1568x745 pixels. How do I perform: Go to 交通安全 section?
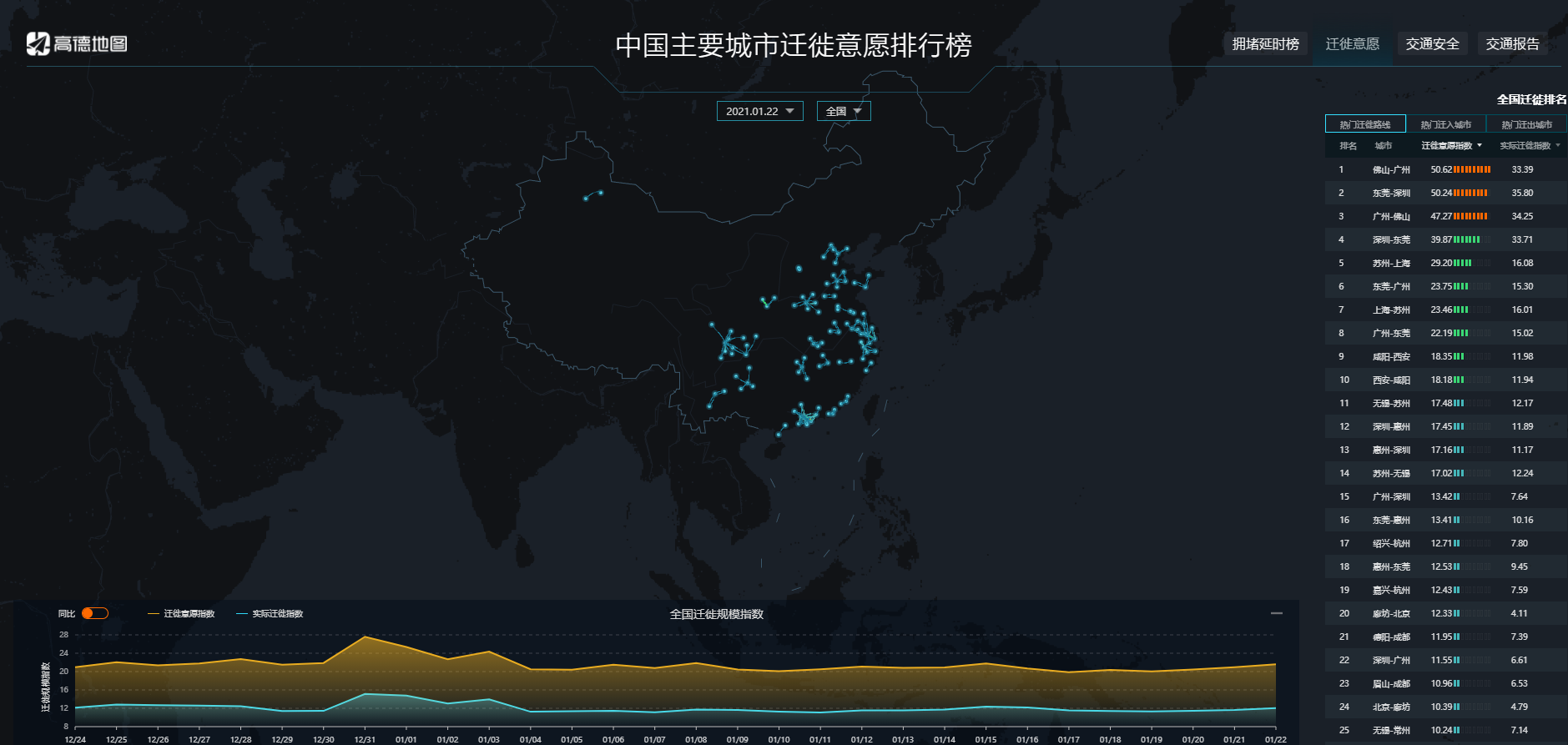point(1432,44)
